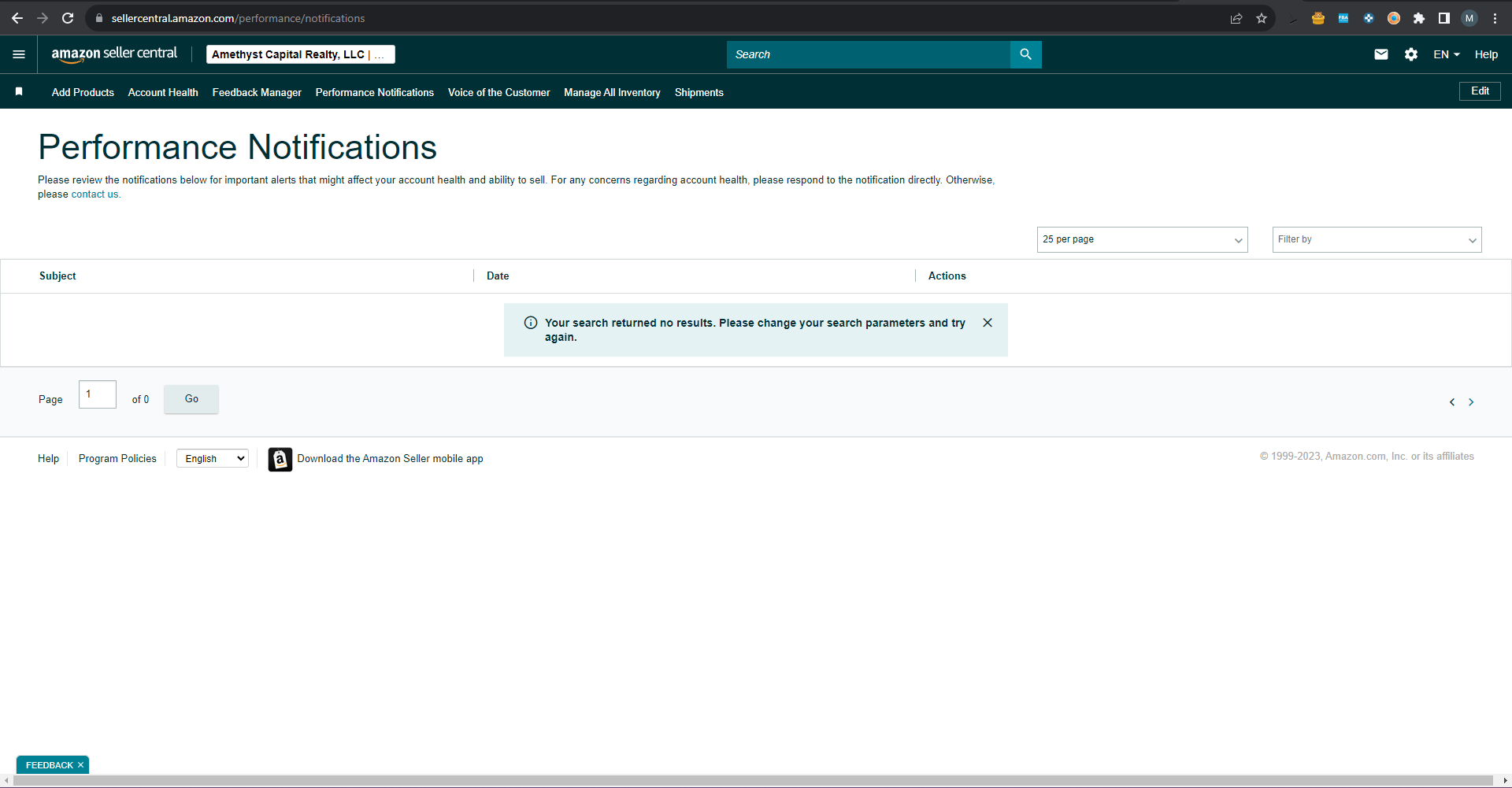1512x788 pixels.
Task: Open the EN language dropdown
Action: [1447, 54]
